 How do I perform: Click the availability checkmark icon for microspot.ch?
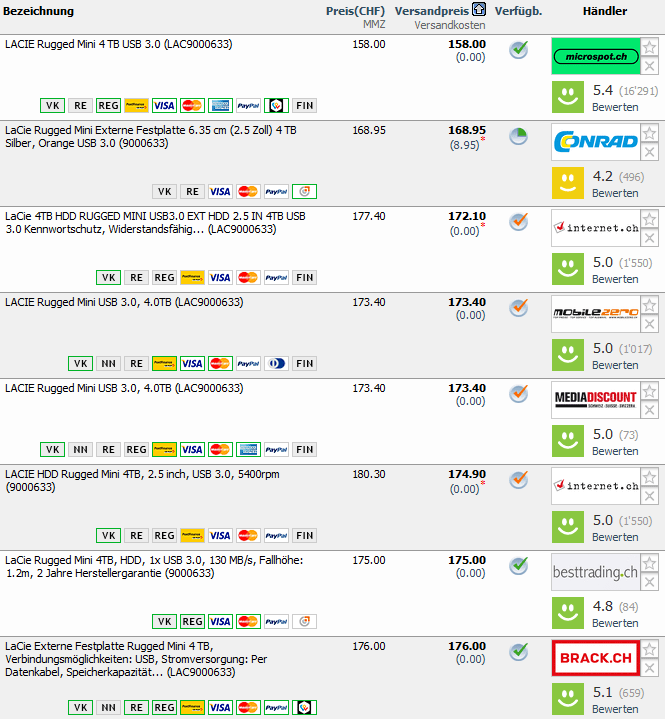tap(518, 50)
